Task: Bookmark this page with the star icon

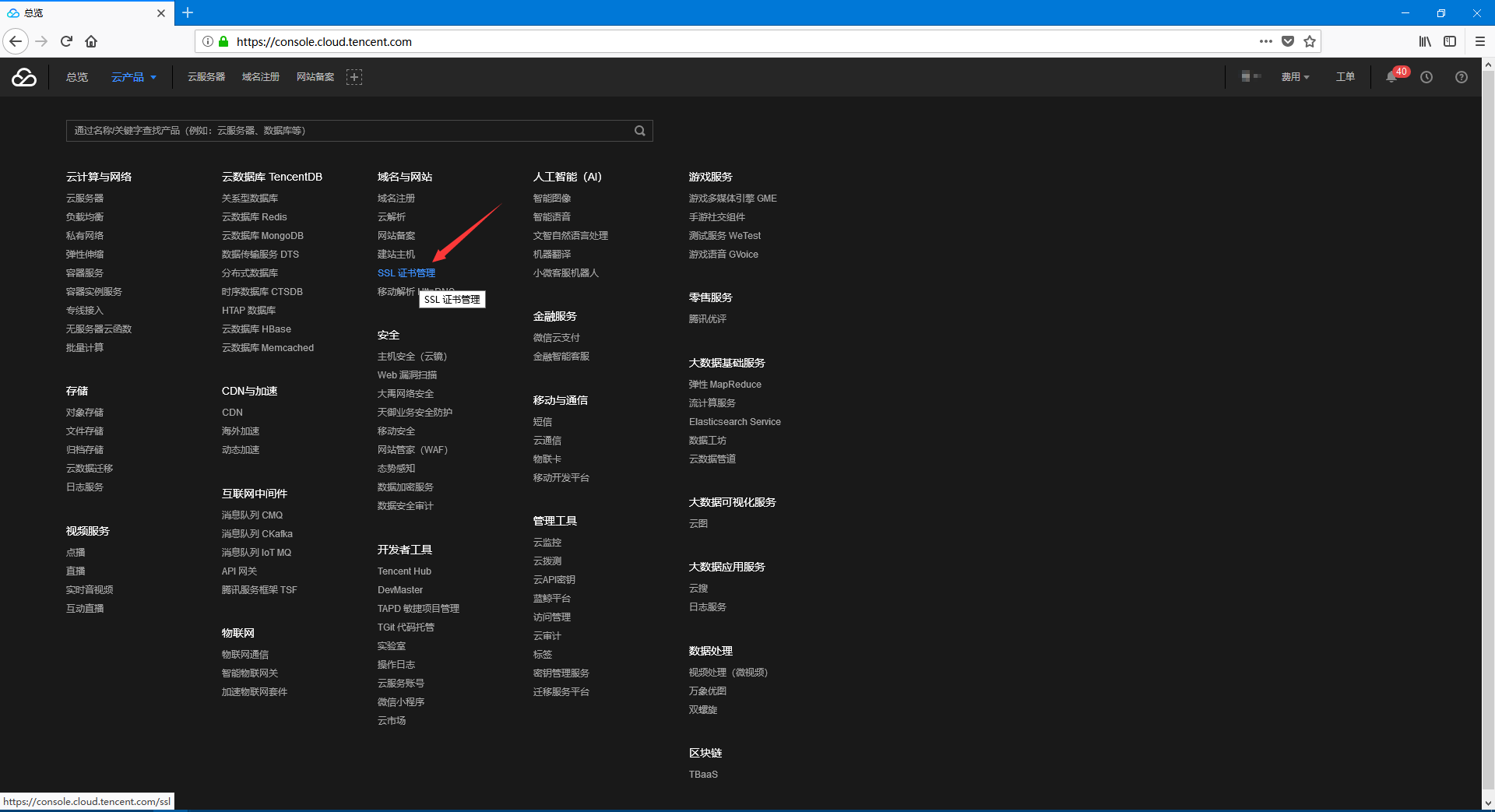Action: point(1310,41)
